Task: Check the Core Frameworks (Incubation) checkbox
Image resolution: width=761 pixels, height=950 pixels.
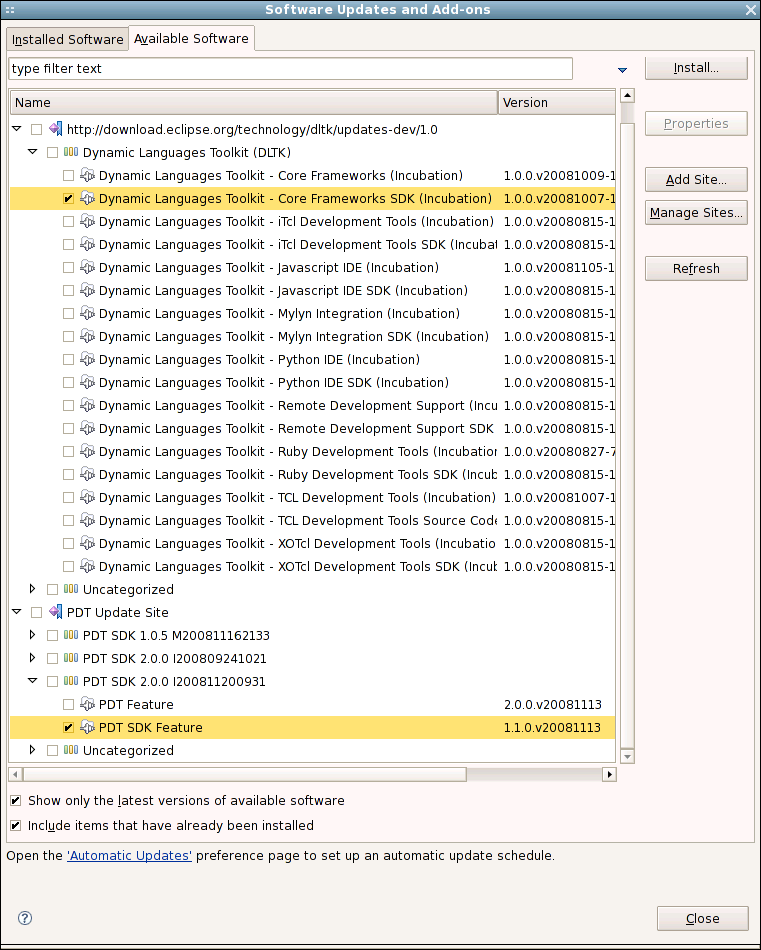Action: (x=68, y=176)
